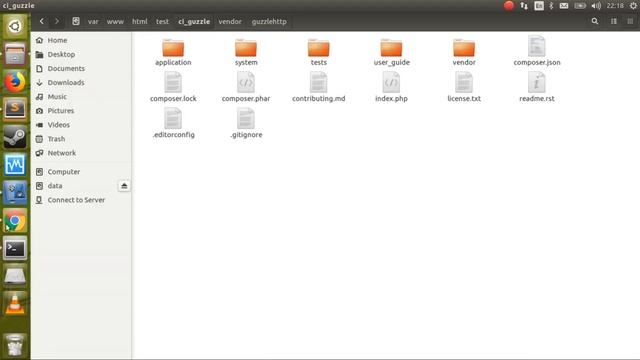Open System Monitor from the dock
The width and height of the screenshot is (640, 360).
click(15, 165)
